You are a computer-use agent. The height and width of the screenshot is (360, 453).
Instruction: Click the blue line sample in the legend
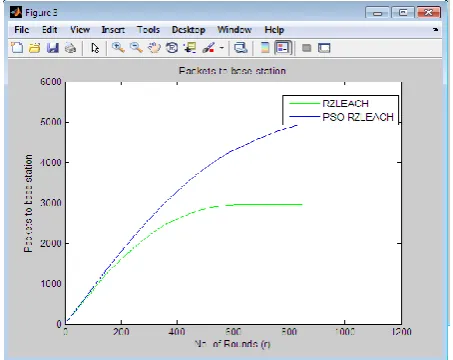(x=304, y=117)
